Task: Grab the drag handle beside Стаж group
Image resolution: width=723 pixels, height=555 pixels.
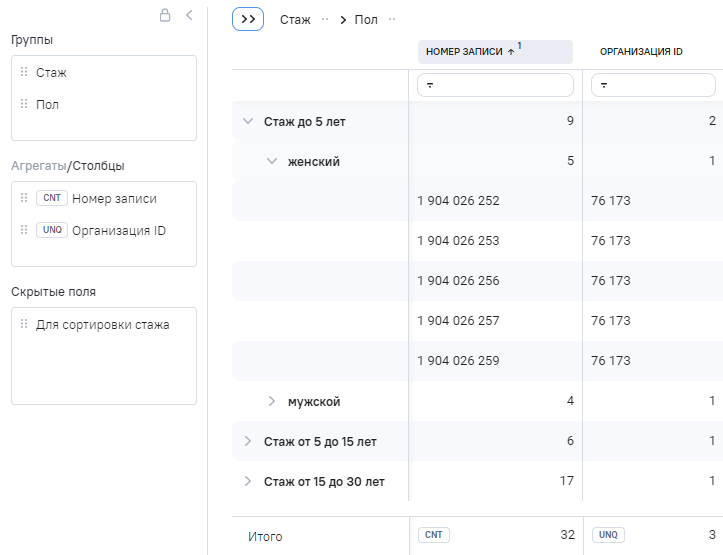Action: coord(24,73)
